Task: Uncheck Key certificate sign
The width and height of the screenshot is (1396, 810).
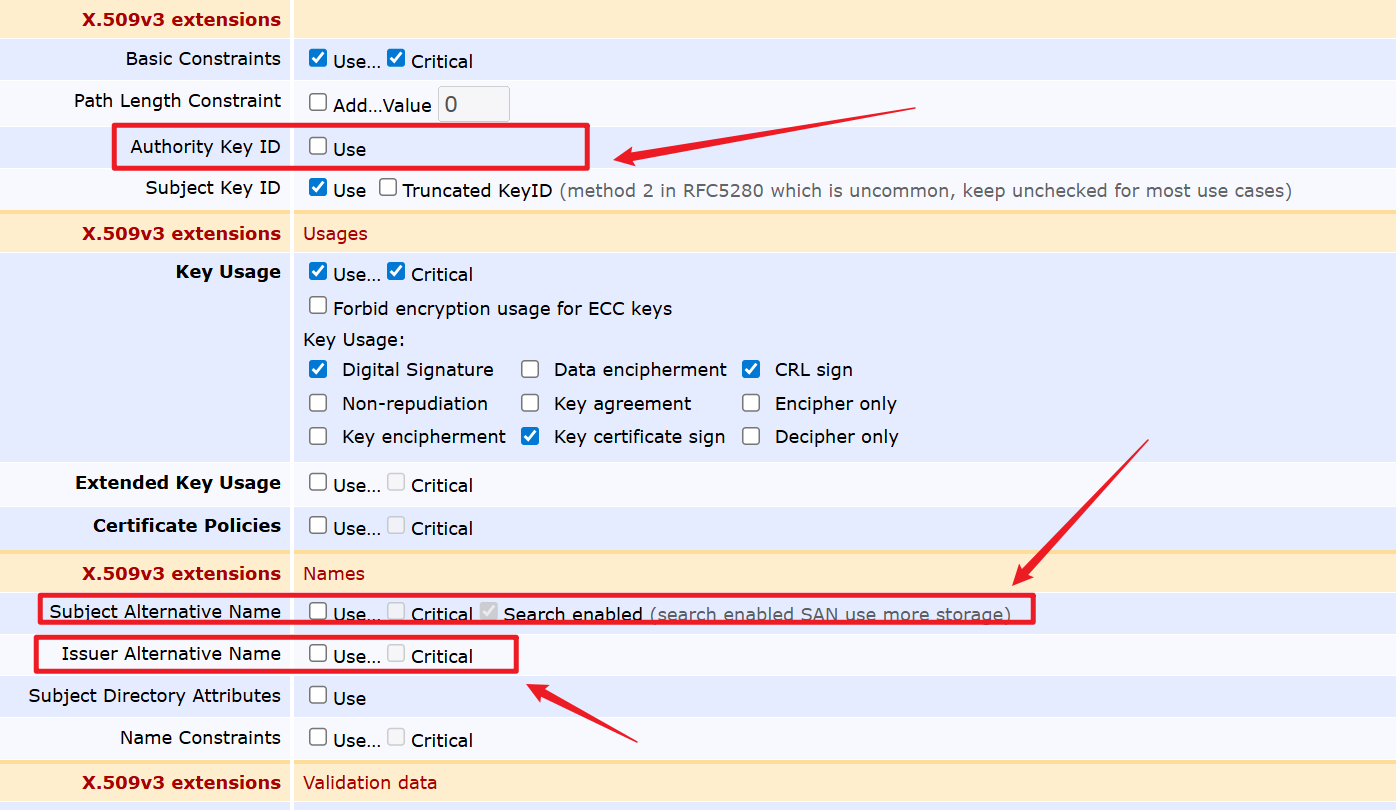Action: pyautogui.click(x=530, y=436)
